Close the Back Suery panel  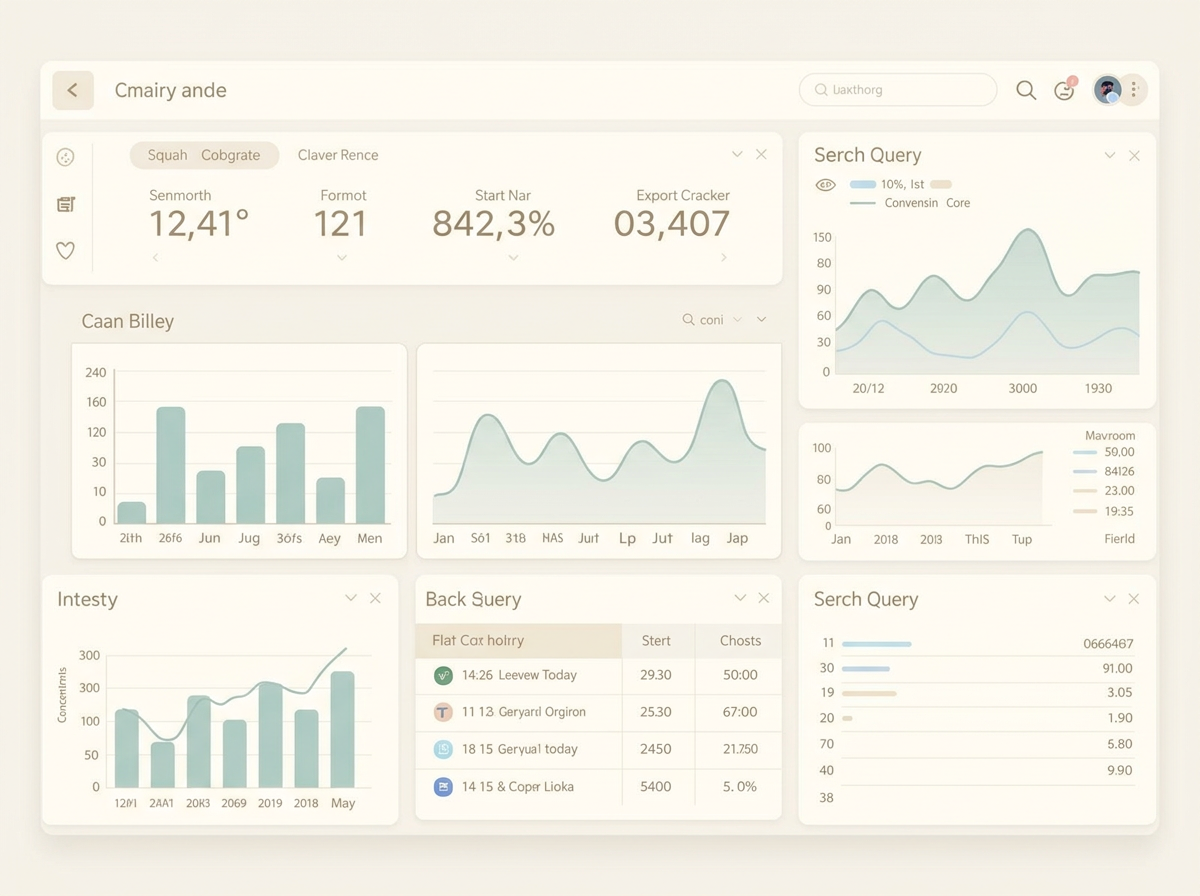pos(764,598)
